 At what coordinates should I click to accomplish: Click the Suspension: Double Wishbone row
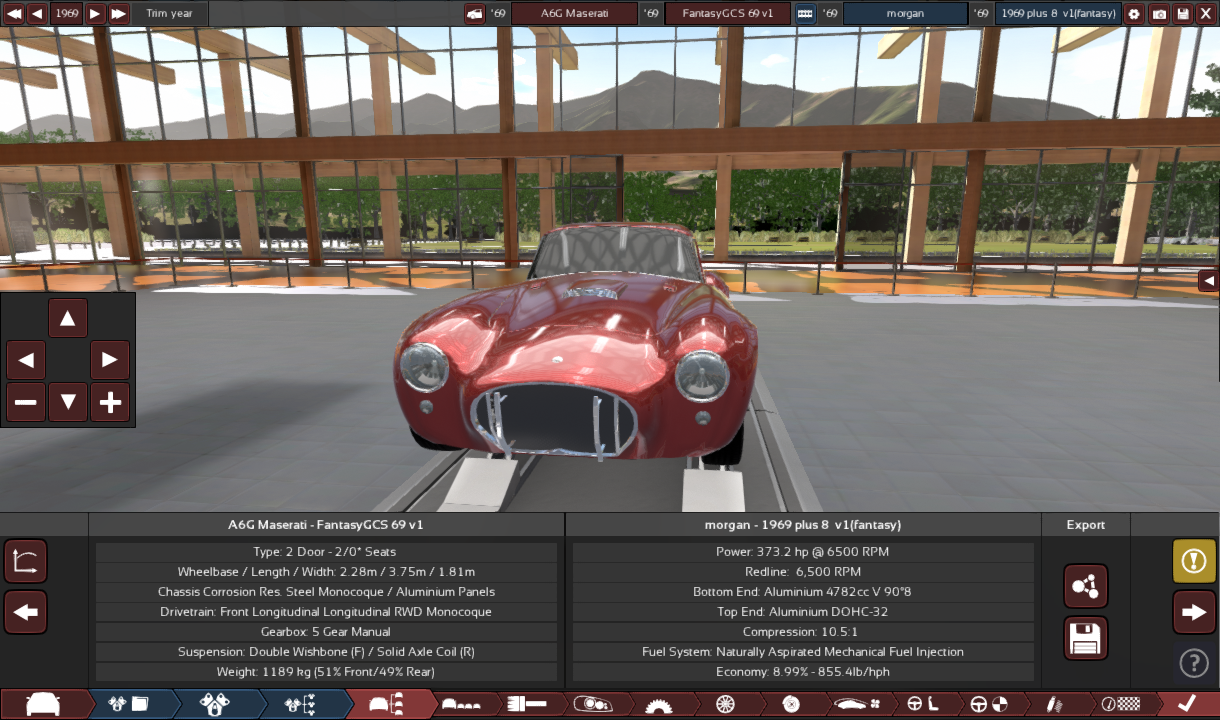[x=326, y=652]
